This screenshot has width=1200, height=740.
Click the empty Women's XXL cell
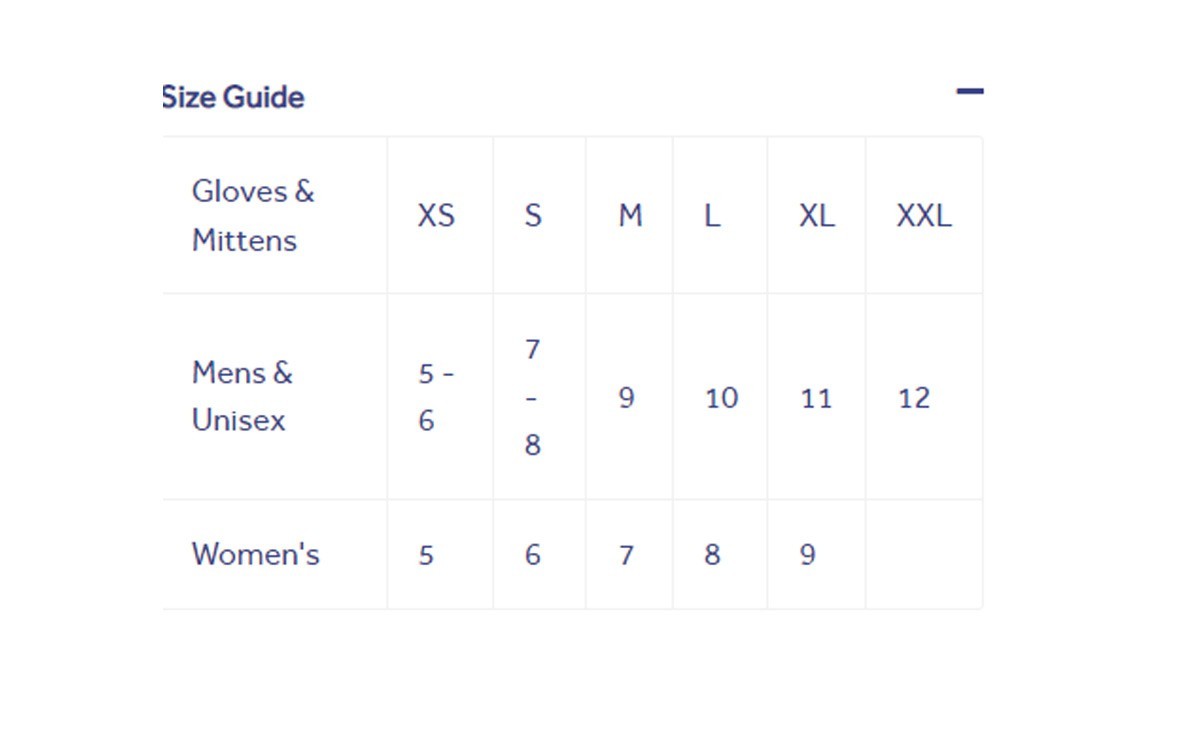(923, 555)
